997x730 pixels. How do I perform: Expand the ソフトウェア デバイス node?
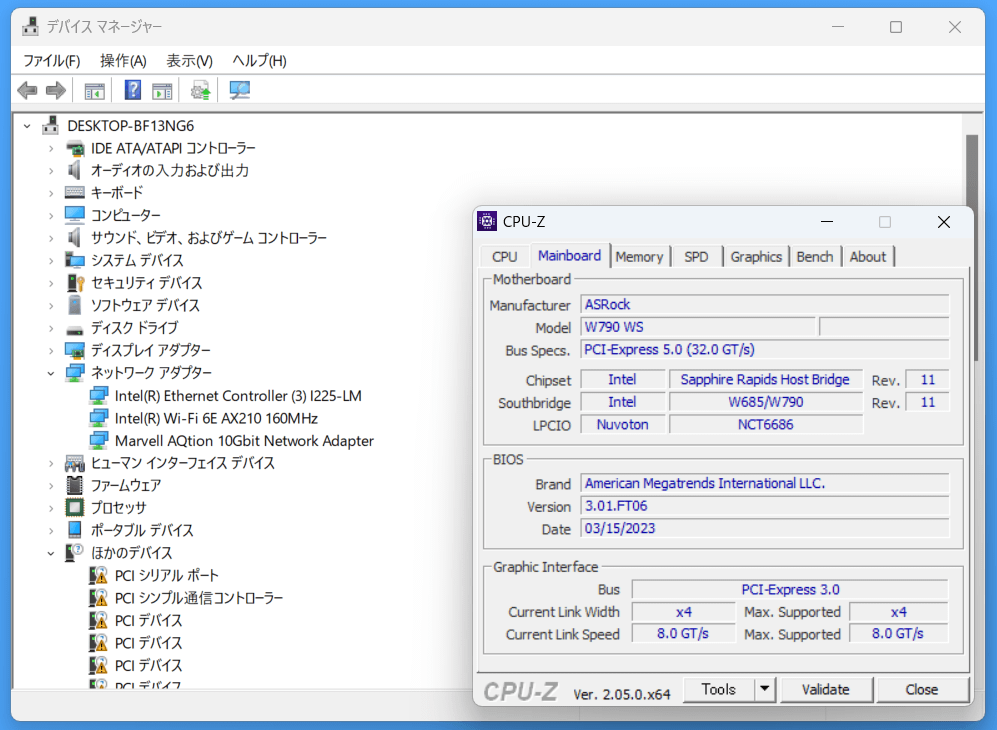point(51,305)
